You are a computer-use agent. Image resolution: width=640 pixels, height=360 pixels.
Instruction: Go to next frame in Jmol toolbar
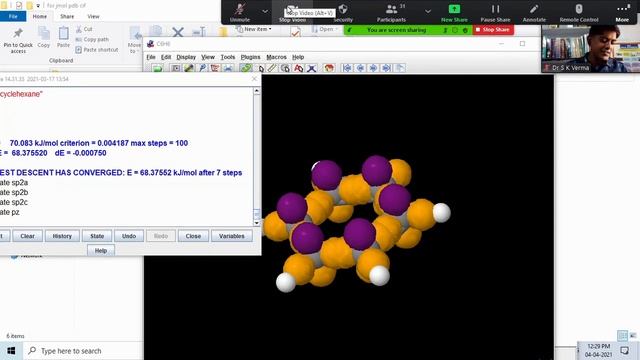tap(373, 68)
